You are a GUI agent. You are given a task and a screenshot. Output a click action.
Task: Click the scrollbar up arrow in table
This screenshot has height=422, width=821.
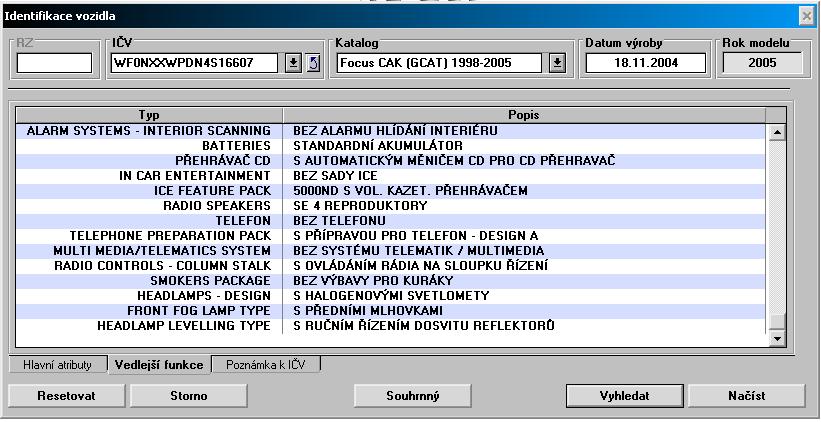click(x=776, y=131)
